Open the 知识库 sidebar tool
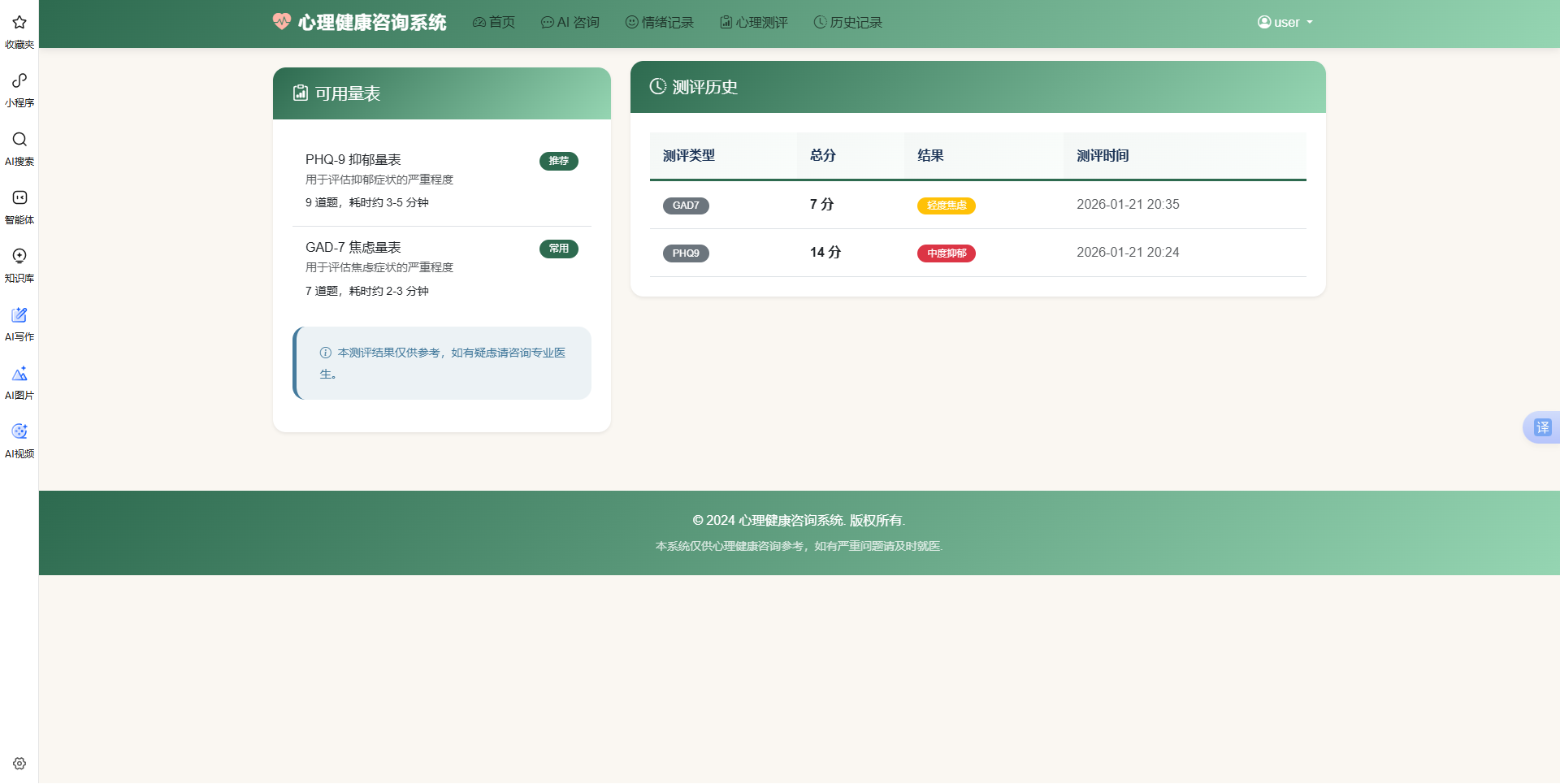This screenshot has height=784, width=1560. click(x=19, y=264)
